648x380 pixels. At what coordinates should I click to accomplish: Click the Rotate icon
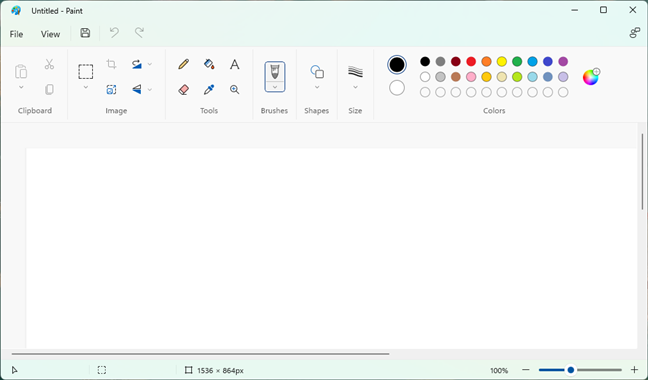[x=137, y=64]
